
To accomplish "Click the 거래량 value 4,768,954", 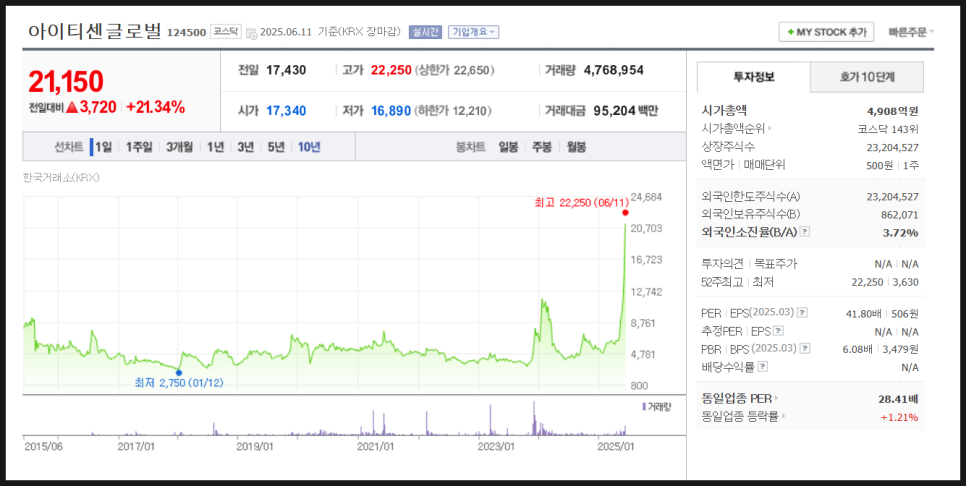I will point(613,70).
